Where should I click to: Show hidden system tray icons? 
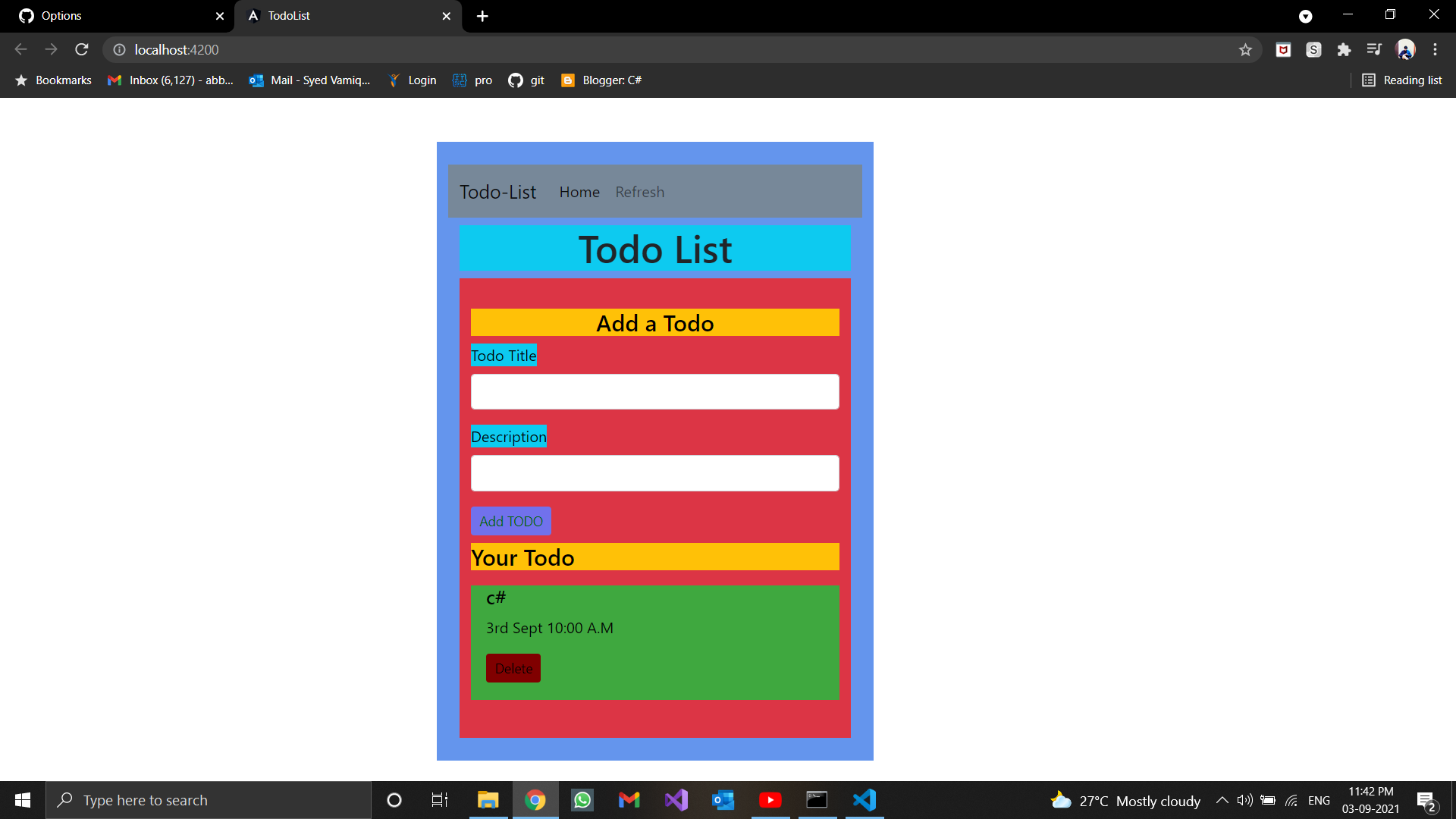(x=1222, y=800)
